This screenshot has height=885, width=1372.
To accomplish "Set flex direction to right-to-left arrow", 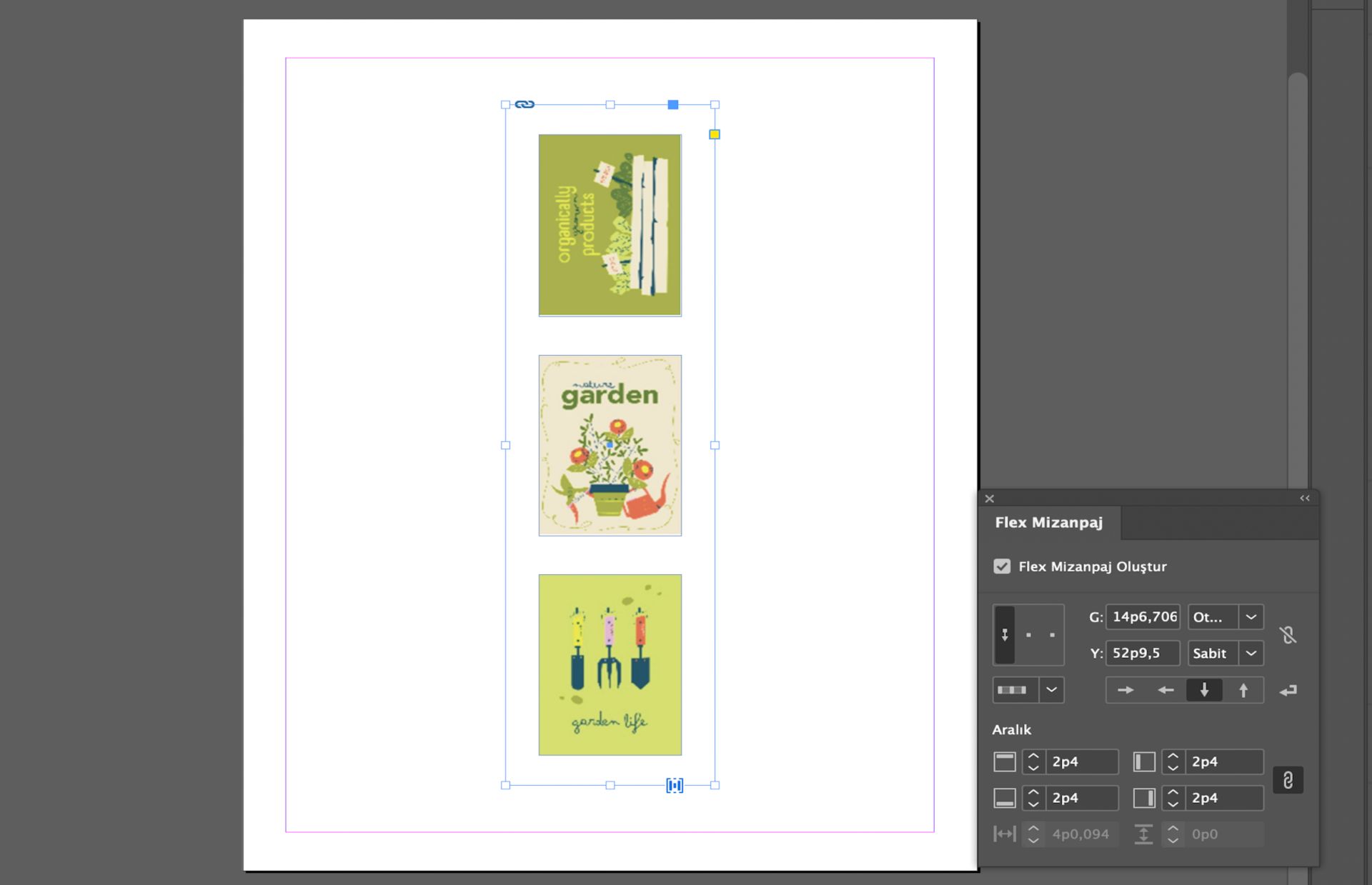I will click(1165, 690).
